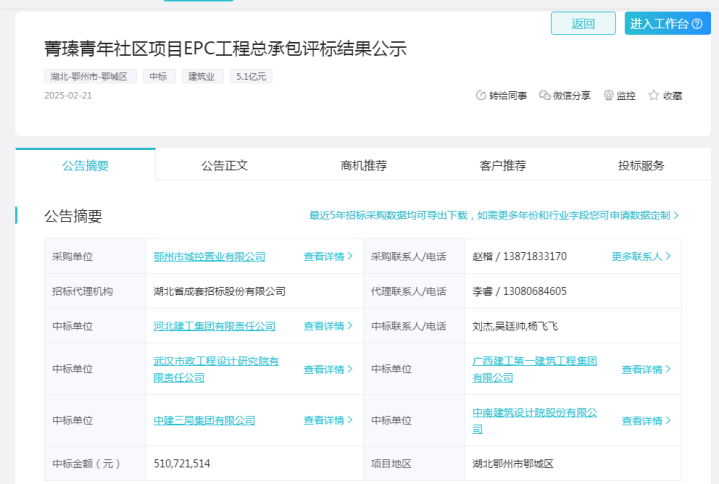Open 河北建工集团有限责任公司 link

[214, 326]
